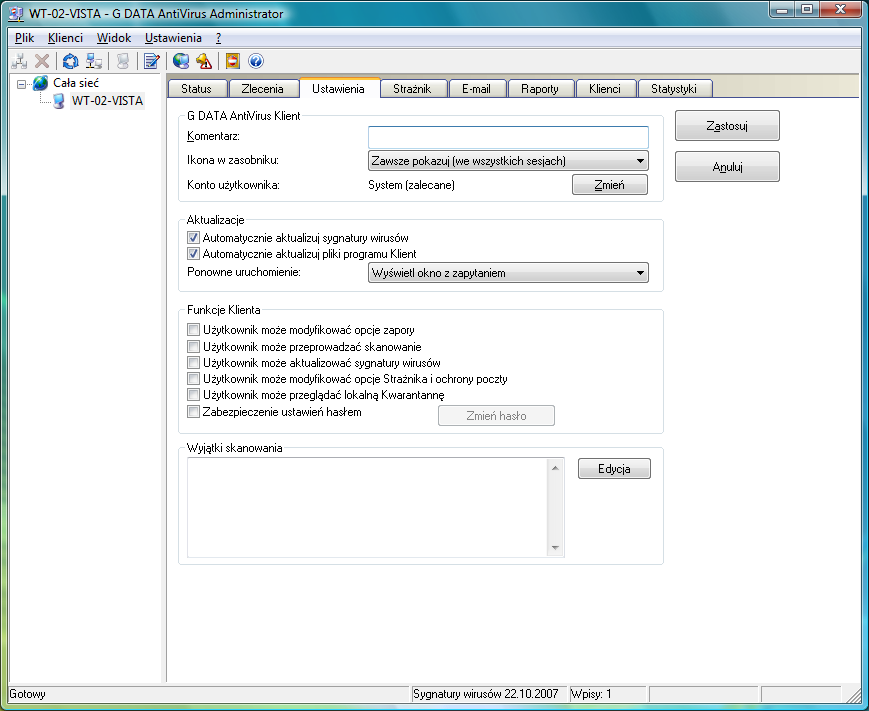Click the Komentarz input field
869x711 pixels.
[508, 137]
